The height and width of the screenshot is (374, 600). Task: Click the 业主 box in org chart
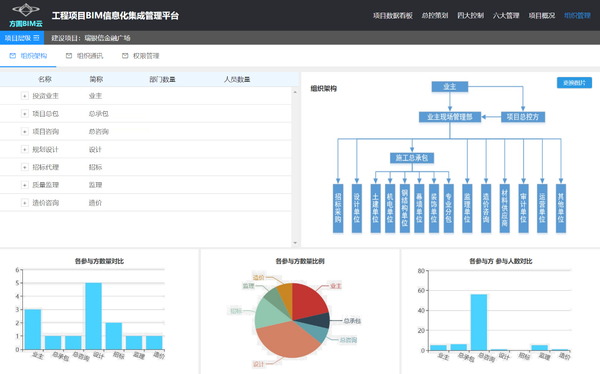[450, 87]
